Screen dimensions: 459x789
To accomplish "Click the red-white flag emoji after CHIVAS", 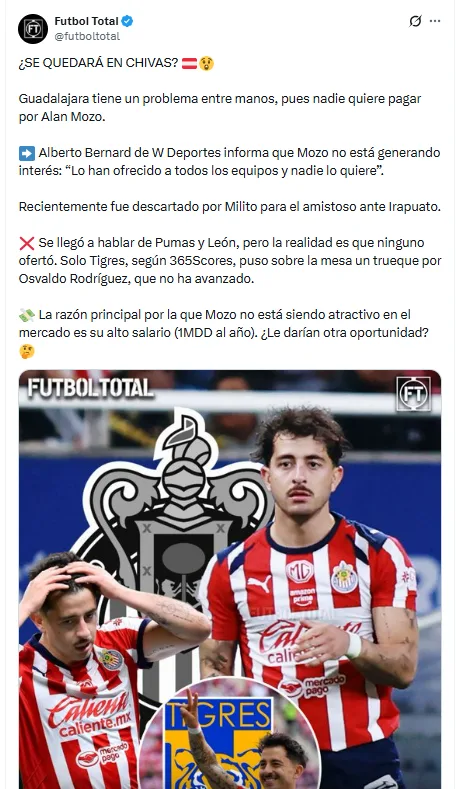I will pos(189,63).
